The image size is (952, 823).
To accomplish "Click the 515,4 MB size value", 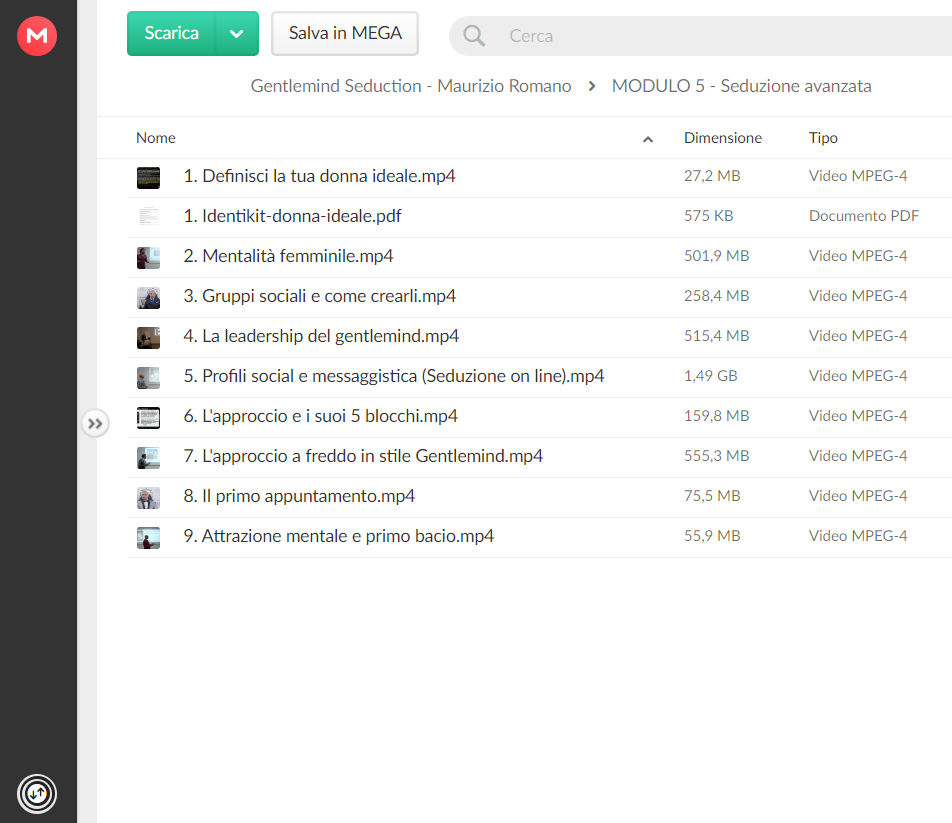I will (x=716, y=336).
